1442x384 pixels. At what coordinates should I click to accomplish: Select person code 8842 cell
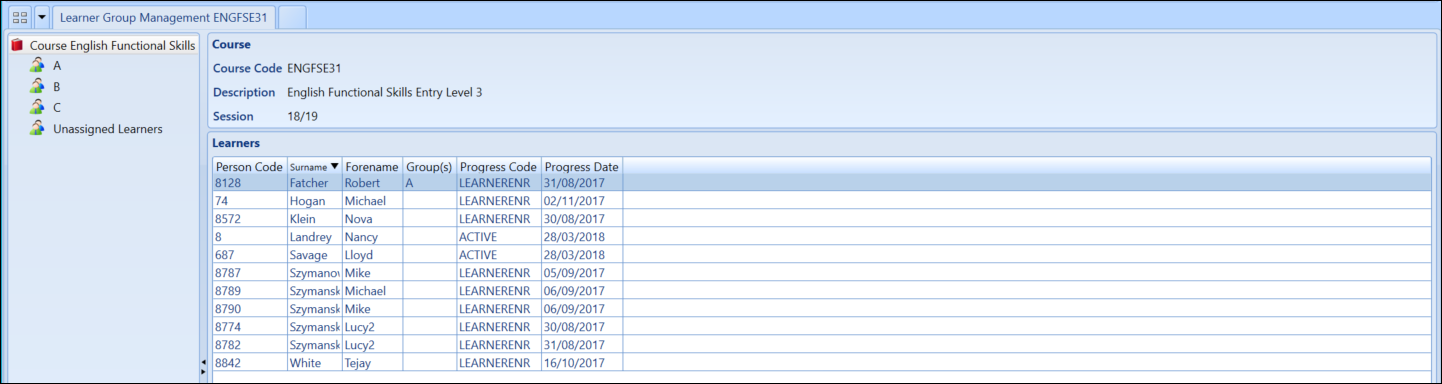tap(249, 362)
